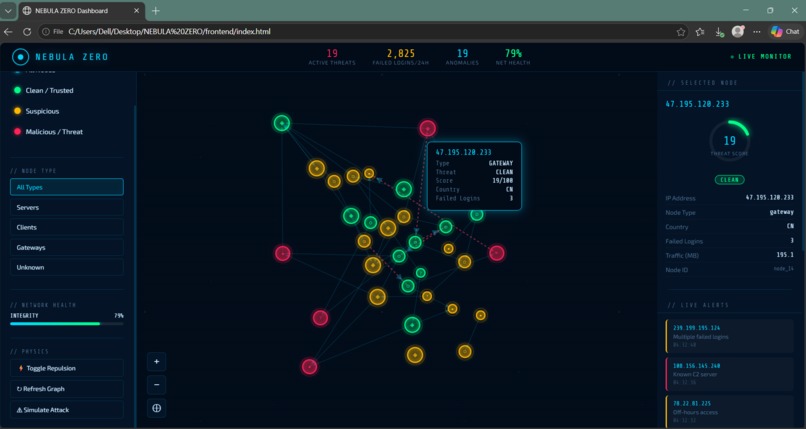Click the CLEAN status badge
The width and height of the screenshot is (806, 429).
[x=729, y=180]
